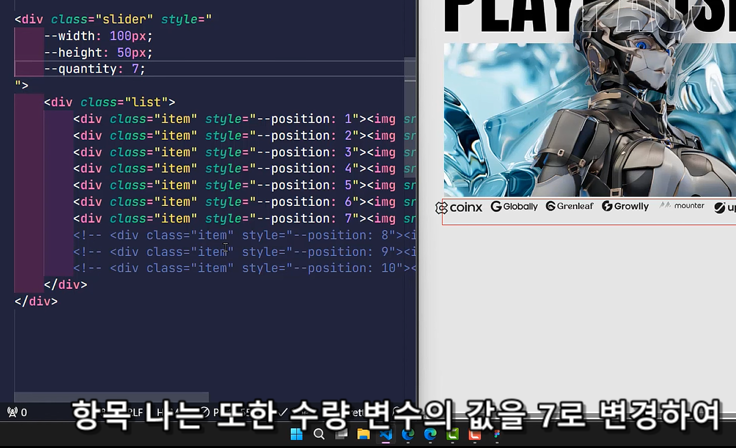Screen dimensions: 736x448
Task: Click the Globally logo in the slider
Action: pyautogui.click(x=514, y=206)
